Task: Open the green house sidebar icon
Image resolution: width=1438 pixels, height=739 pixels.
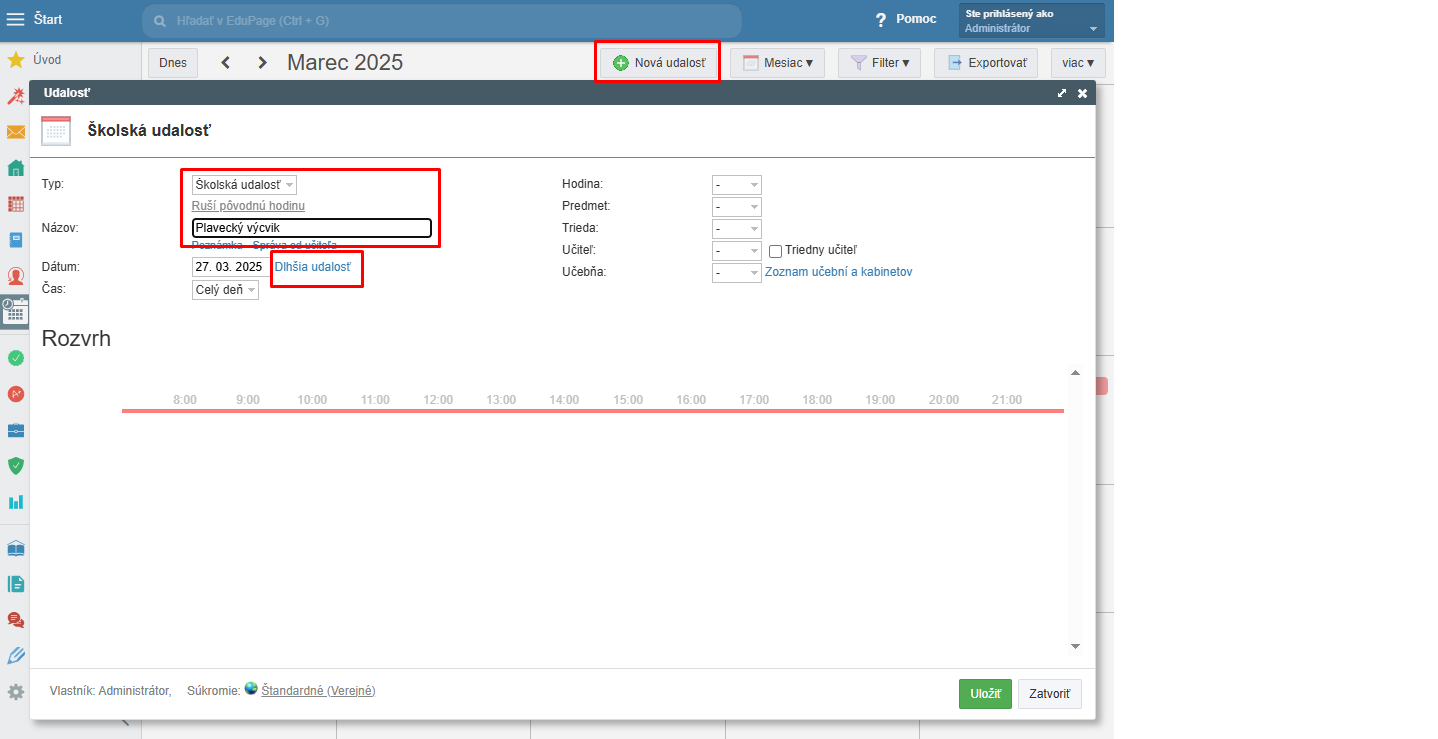Action: point(15,168)
